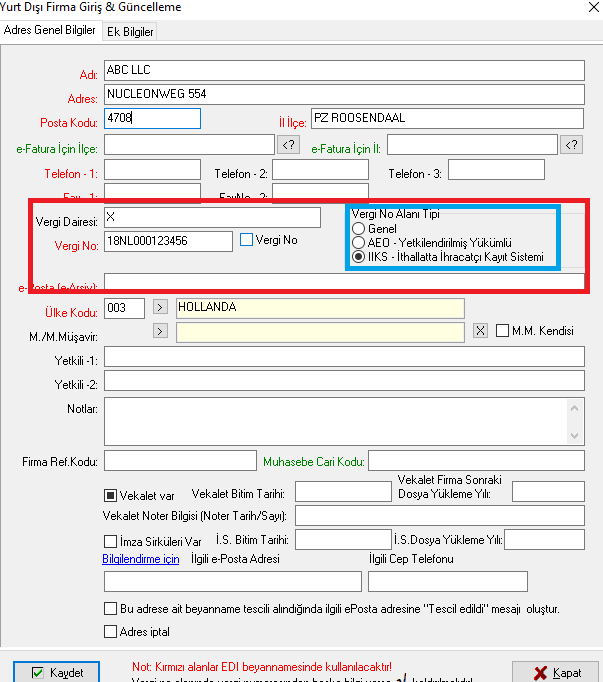Click the İlgili e-Posta Adresi field
Image resolution: width=603 pixels, height=682 pixels.
click(x=233, y=582)
